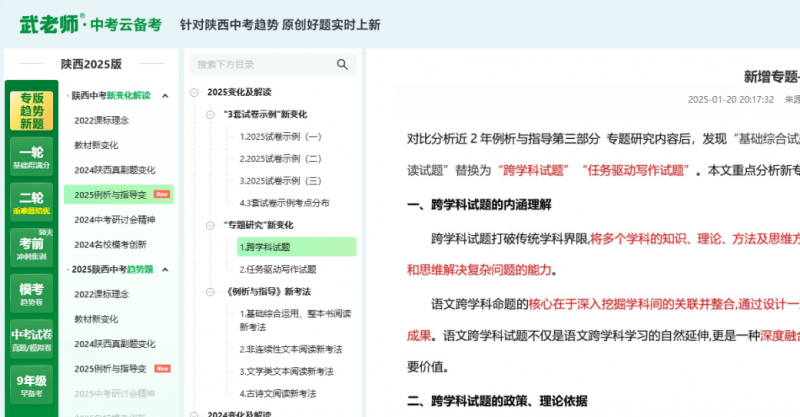Open the 模考 sidebar tile
Screen dimensions: 800x417
32,292
